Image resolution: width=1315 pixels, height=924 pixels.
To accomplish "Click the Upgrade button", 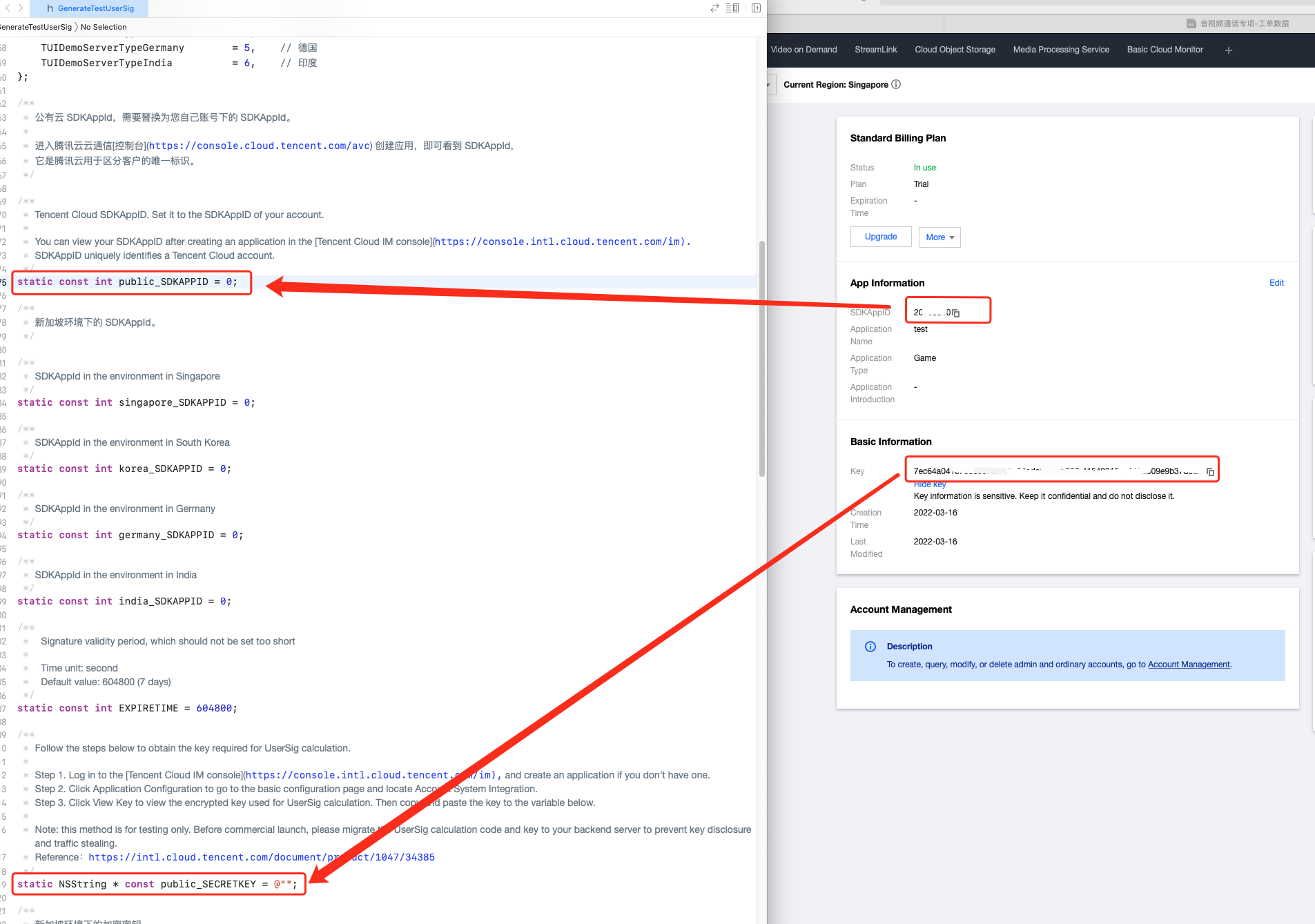I will [x=881, y=237].
